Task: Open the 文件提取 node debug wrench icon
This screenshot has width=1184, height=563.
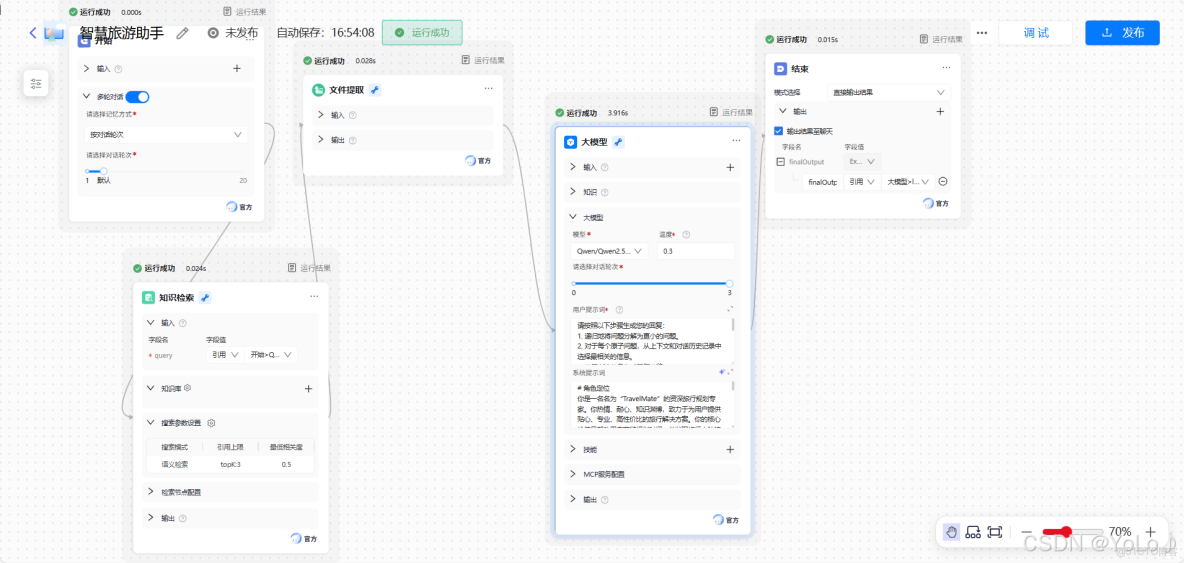Action: (x=375, y=90)
